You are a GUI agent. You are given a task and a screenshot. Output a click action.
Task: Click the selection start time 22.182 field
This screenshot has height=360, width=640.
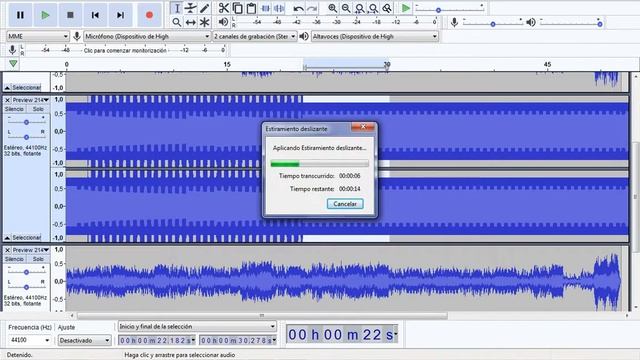(x=157, y=340)
